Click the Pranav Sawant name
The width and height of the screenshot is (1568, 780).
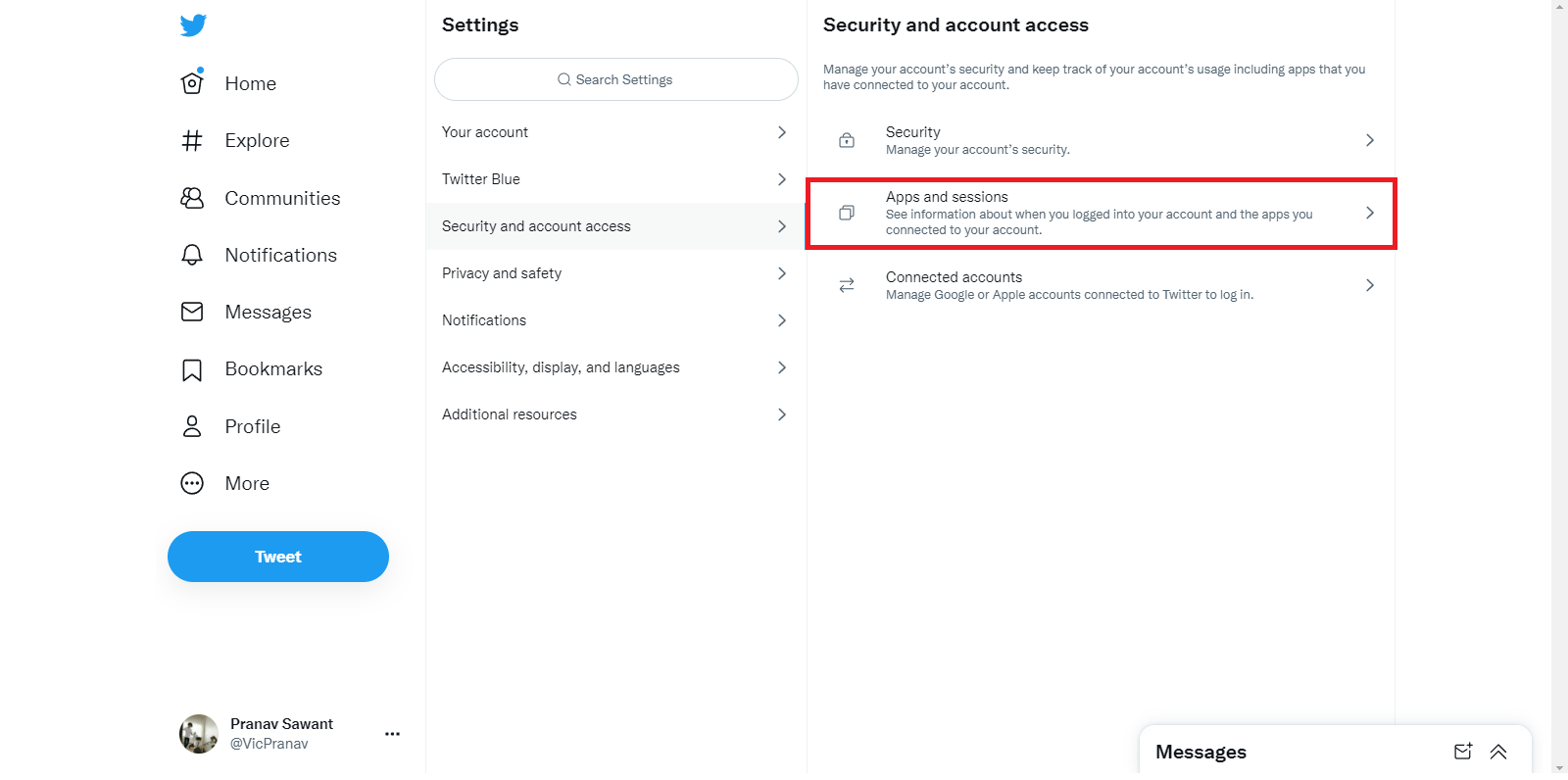pos(281,724)
